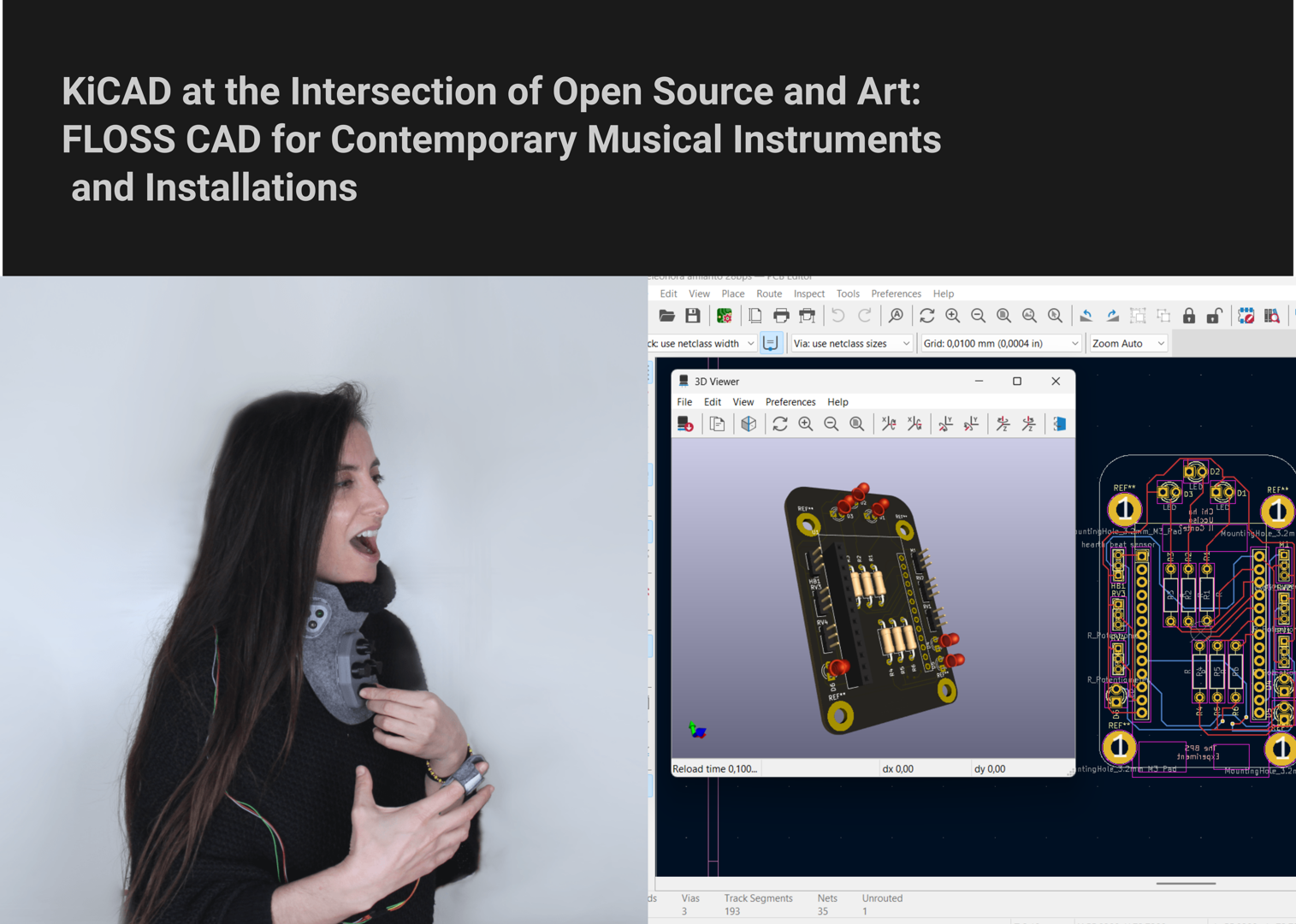The height and width of the screenshot is (924, 1296).
Task: Rotate X clockwise in 3D Viewer toolbar
Action: tap(889, 424)
